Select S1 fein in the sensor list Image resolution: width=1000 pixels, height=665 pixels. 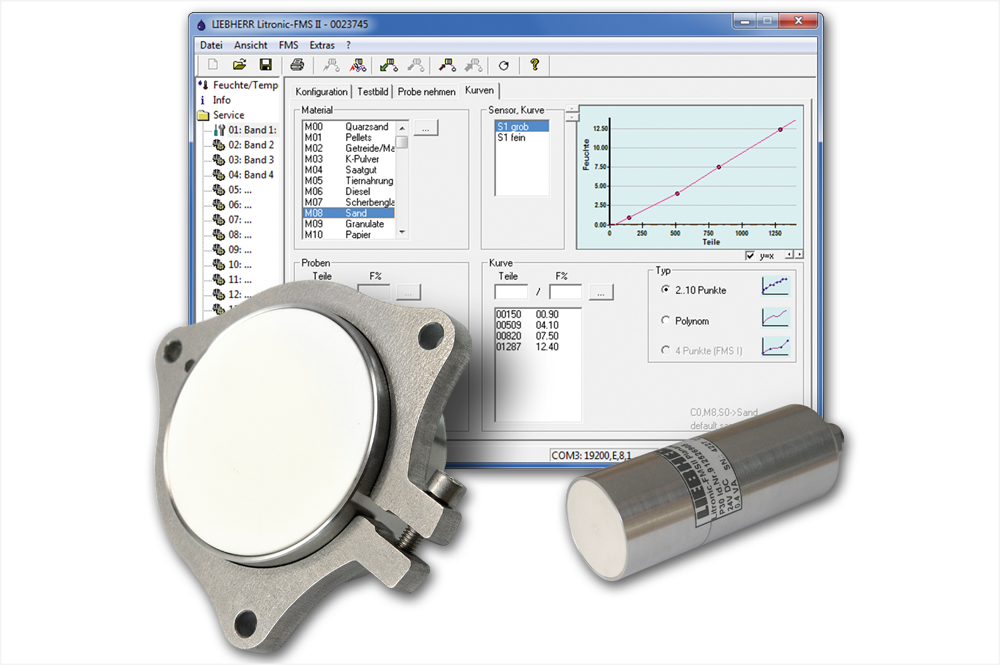coord(522,137)
